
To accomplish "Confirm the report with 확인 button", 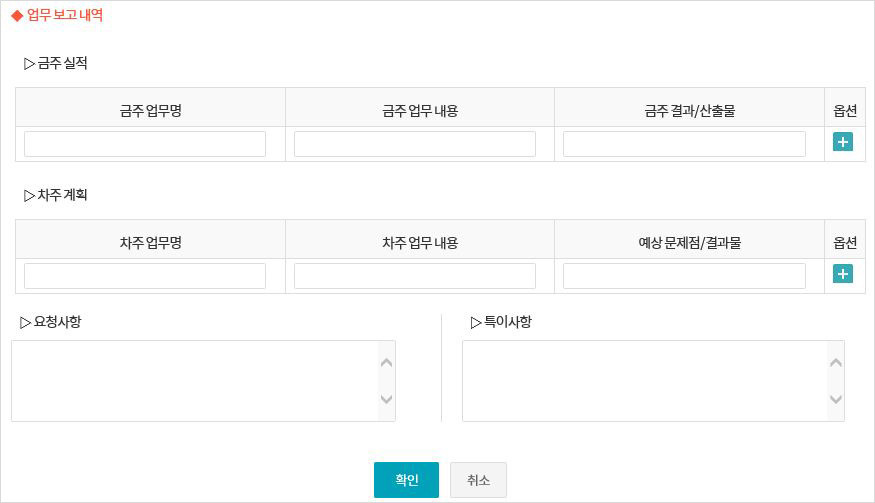I will pos(406,480).
